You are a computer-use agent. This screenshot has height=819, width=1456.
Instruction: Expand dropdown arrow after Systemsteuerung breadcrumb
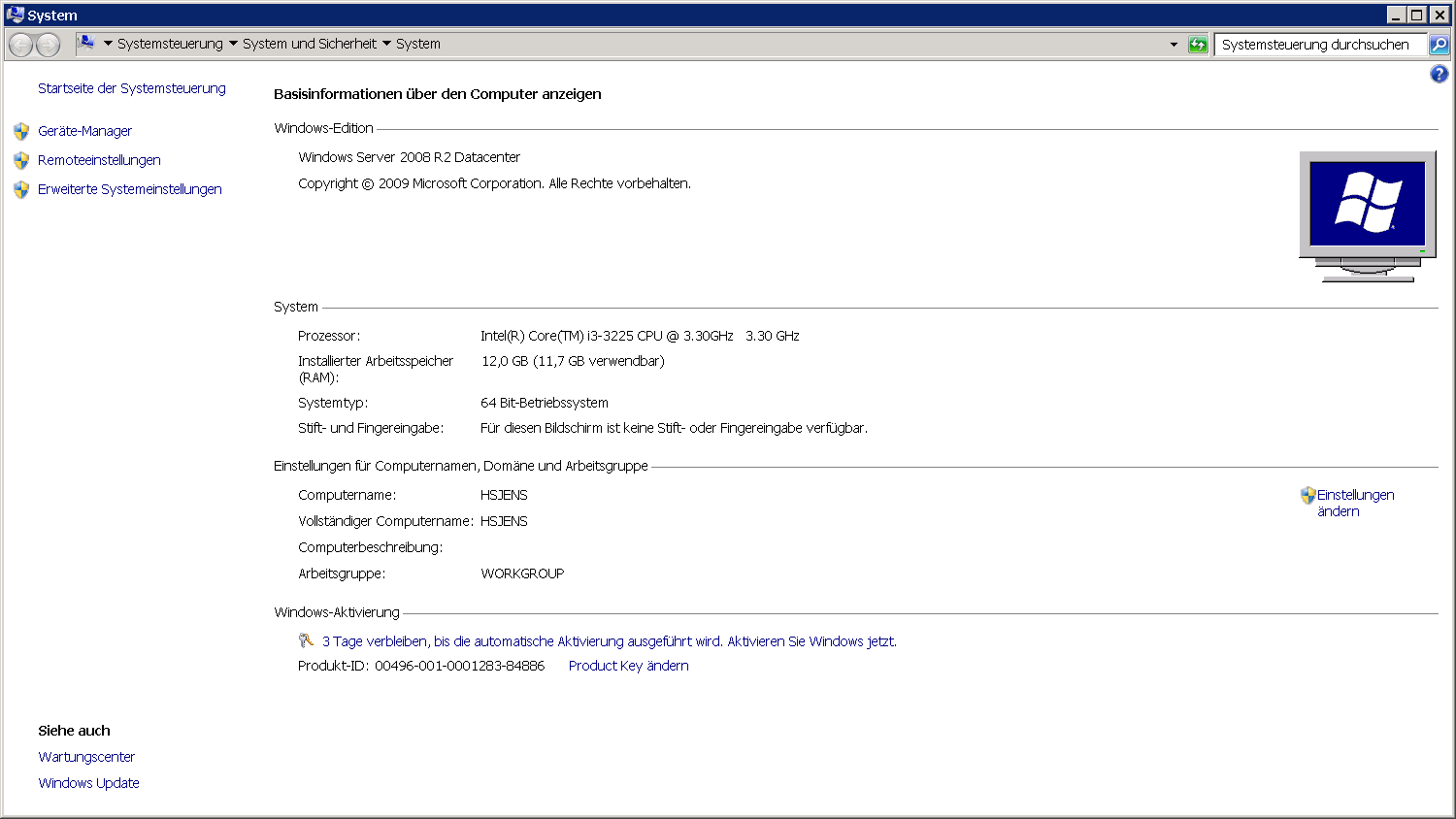pyautogui.click(x=233, y=44)
